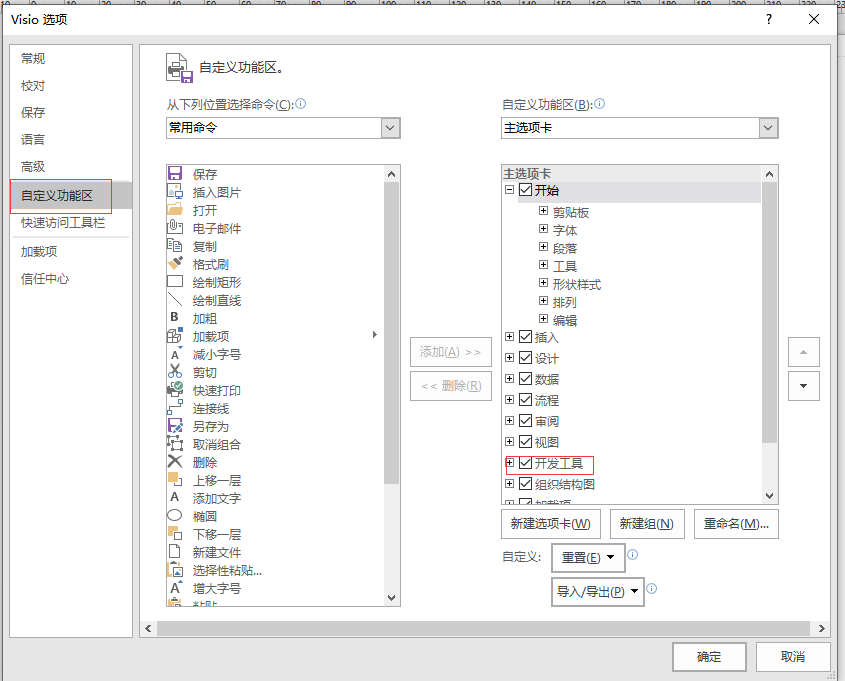Select the 增大字号 grow font icon
This screenshot has height=681, width=845.
tap(175, 588)
